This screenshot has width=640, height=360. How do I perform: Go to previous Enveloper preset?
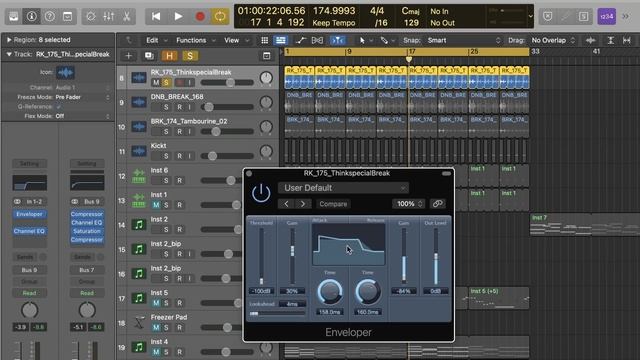286,204
